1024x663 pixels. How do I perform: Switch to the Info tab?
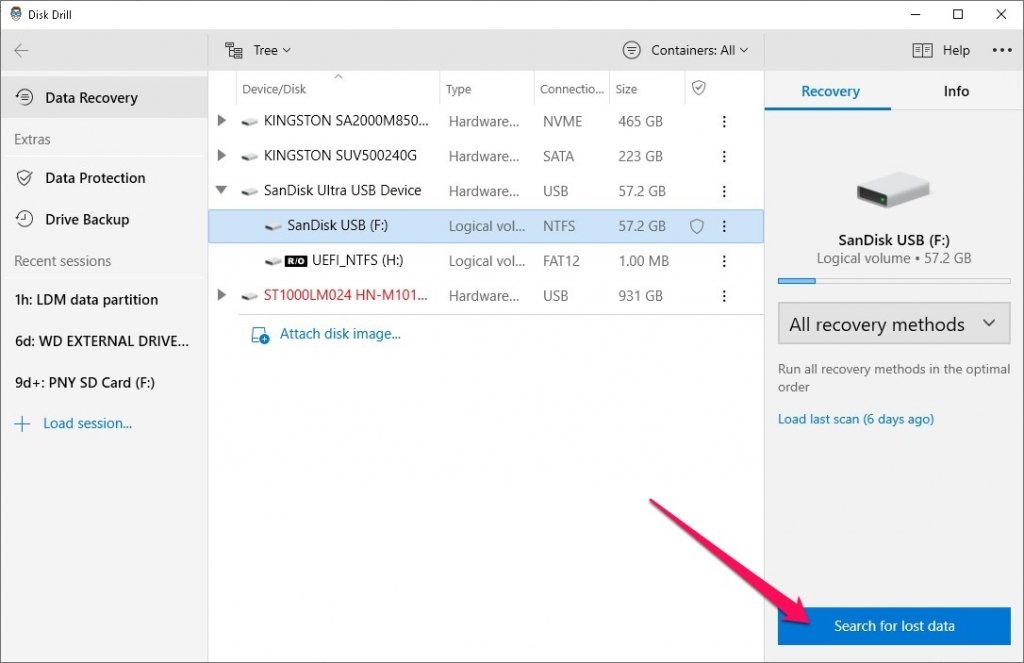955,90
